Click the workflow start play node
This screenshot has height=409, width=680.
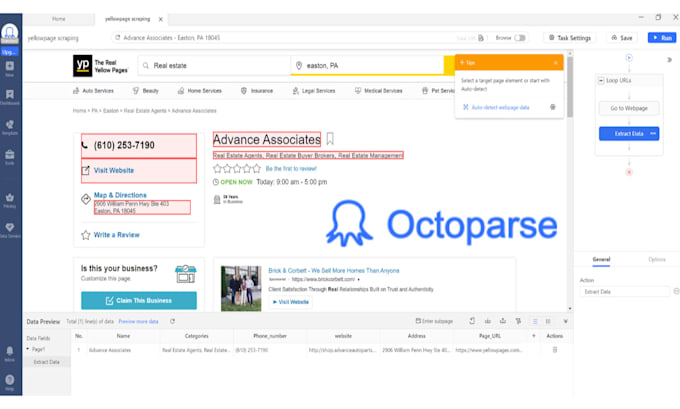629,57
